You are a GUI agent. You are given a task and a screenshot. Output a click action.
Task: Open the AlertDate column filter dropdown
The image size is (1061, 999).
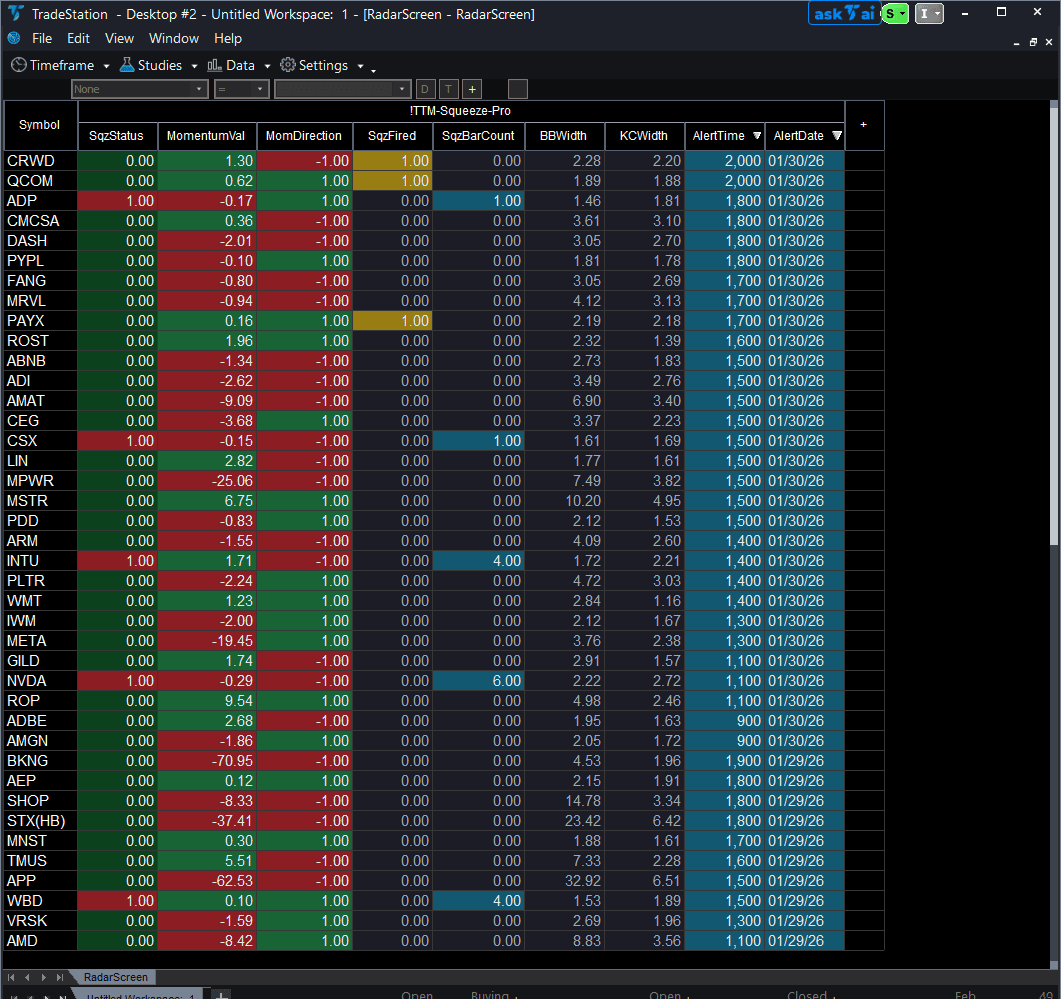(x=837, y=136)
